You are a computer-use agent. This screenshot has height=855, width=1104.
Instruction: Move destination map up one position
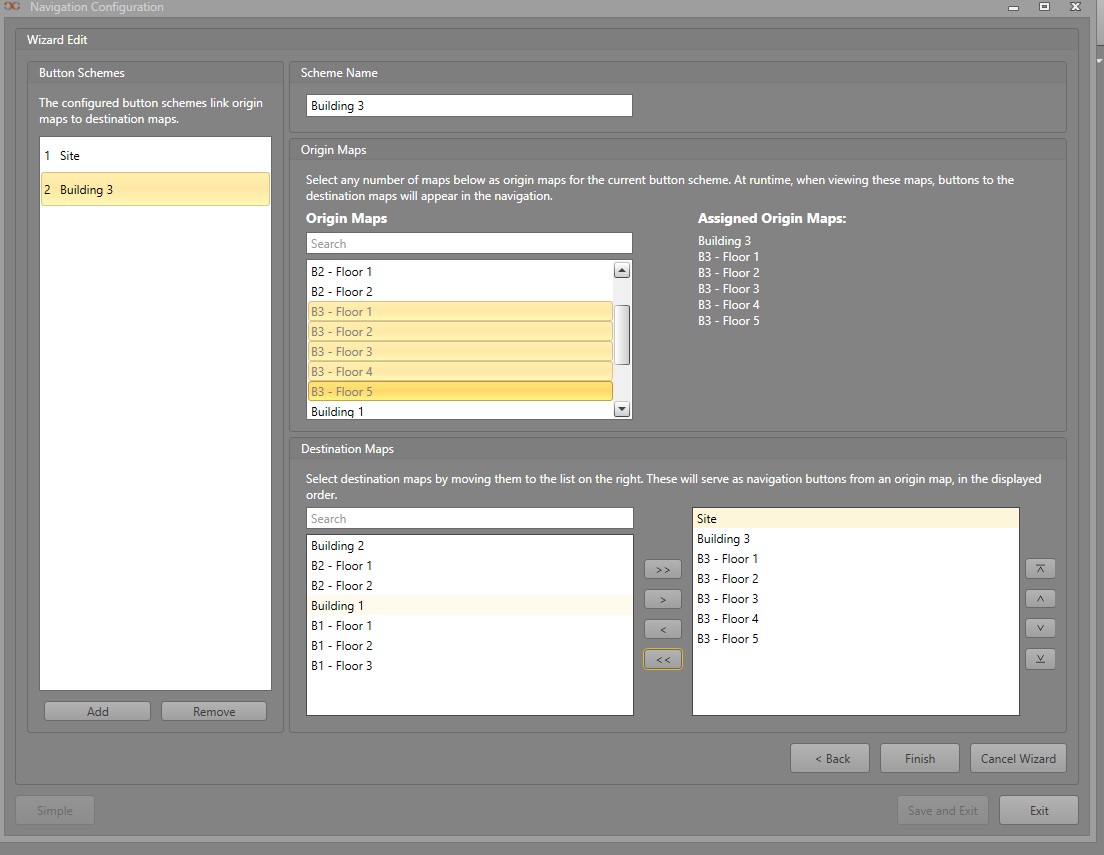coord(1040,599)
